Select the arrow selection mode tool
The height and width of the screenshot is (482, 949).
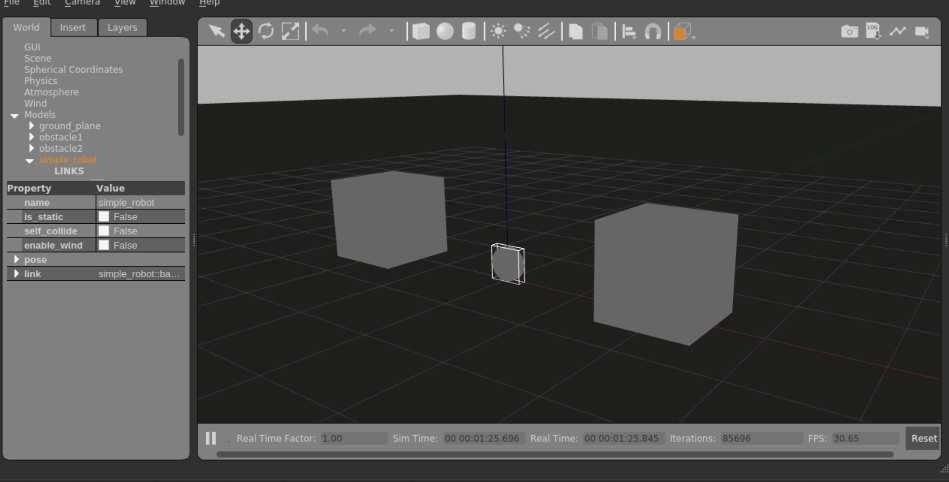point(217,31)
